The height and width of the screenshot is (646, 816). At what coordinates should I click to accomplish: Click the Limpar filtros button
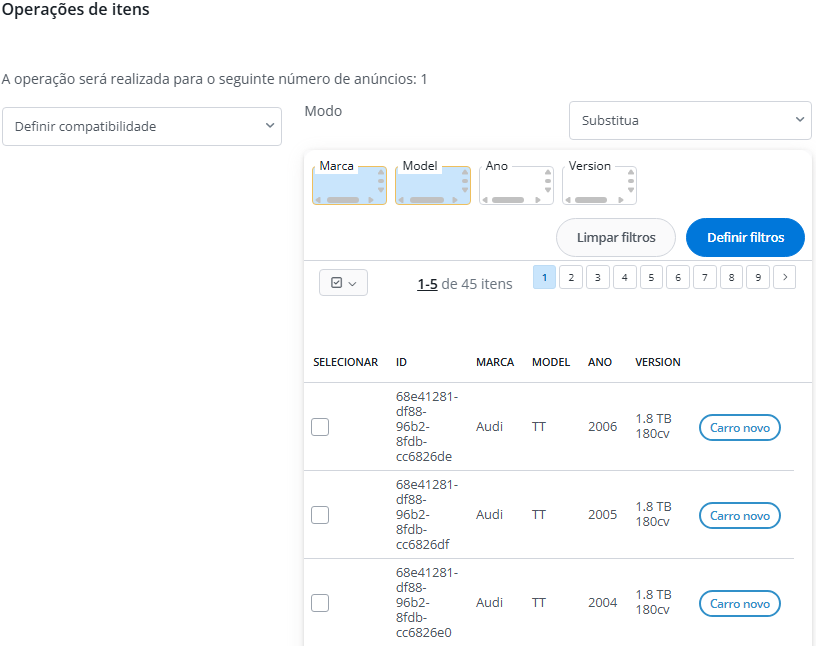coord(616,238)
